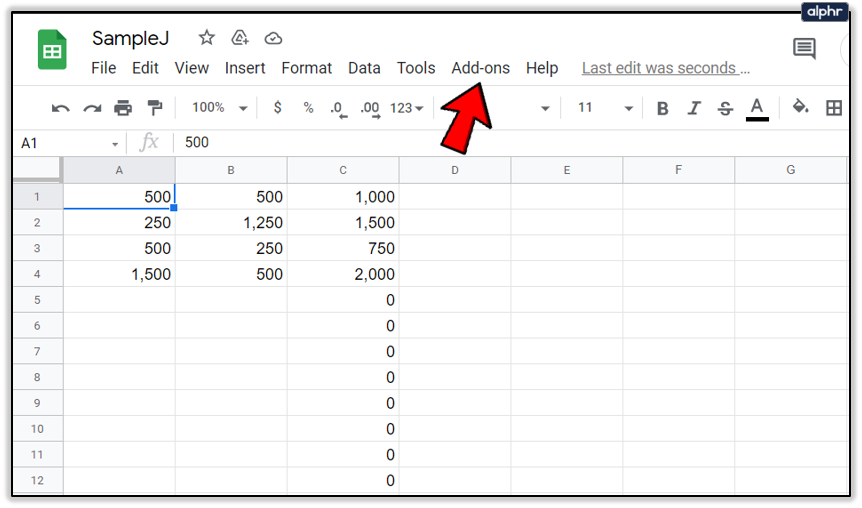Open the 123 number format dropdown

point(407,108)
